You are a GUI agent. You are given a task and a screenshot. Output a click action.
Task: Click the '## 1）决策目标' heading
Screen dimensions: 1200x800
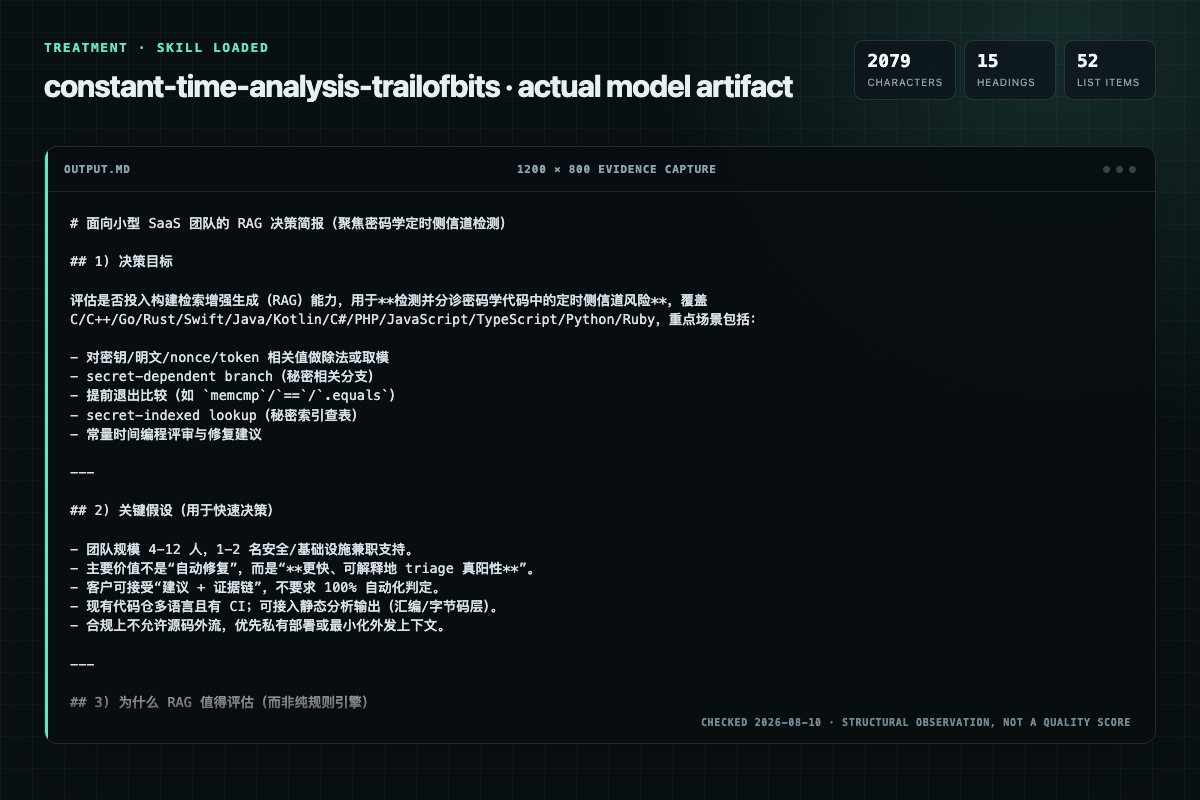[121, 262]
